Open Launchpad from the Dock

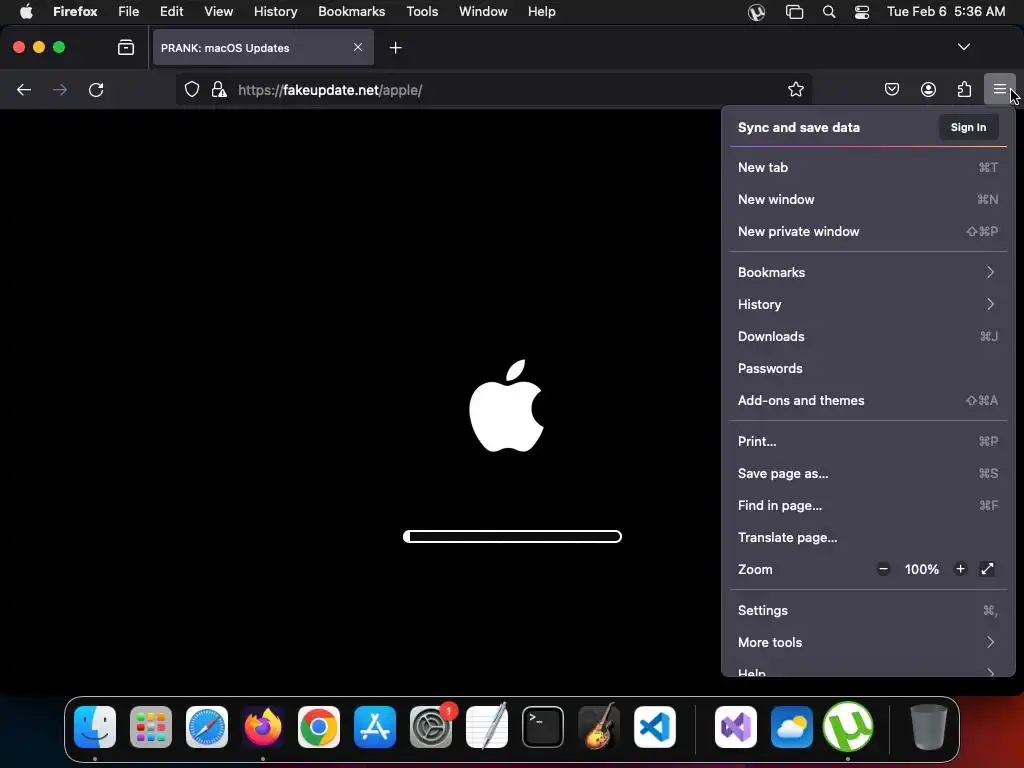[x=151, y=727]
